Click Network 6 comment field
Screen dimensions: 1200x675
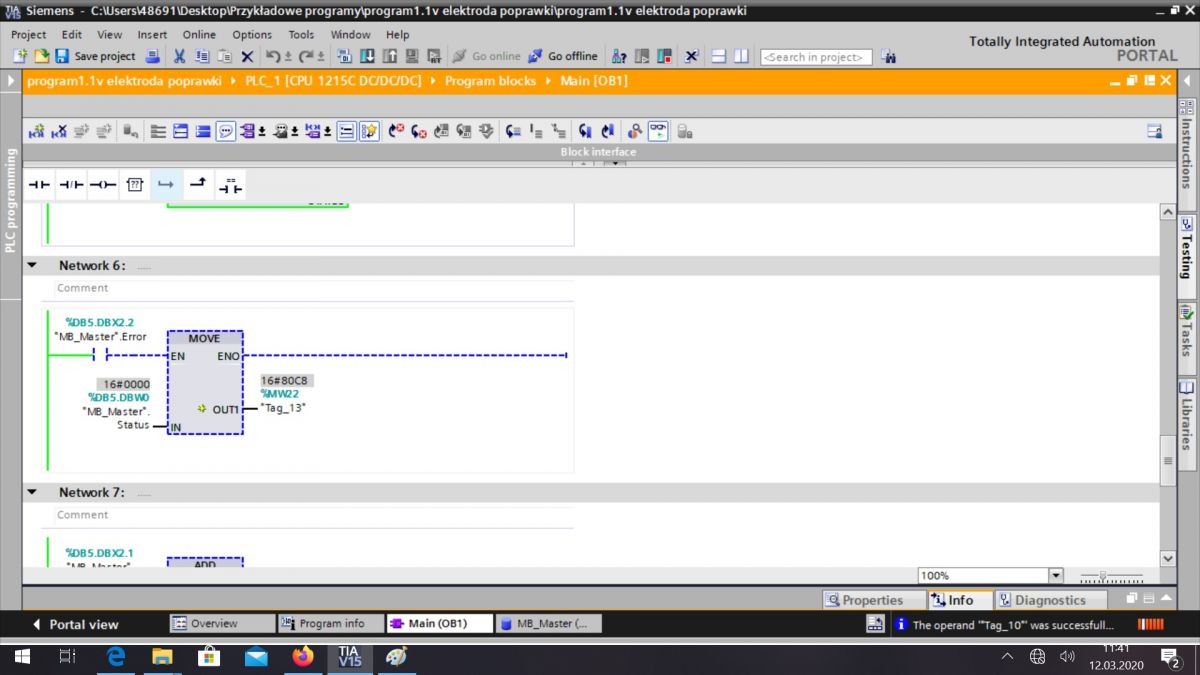pyautogui.click(x=314, y=288)
